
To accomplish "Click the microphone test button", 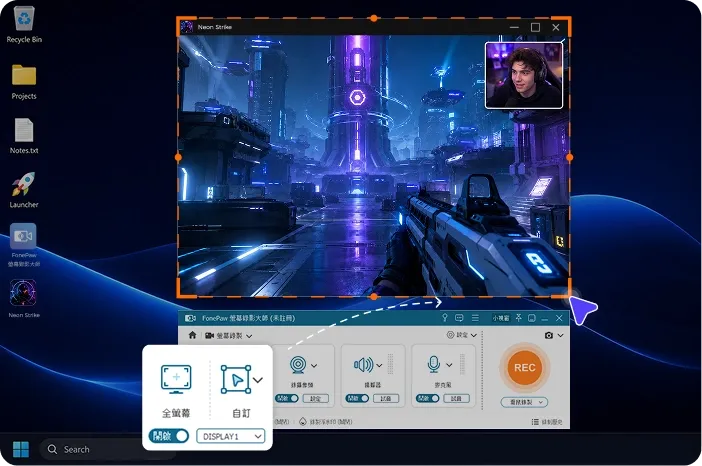I will pos(456,398).
